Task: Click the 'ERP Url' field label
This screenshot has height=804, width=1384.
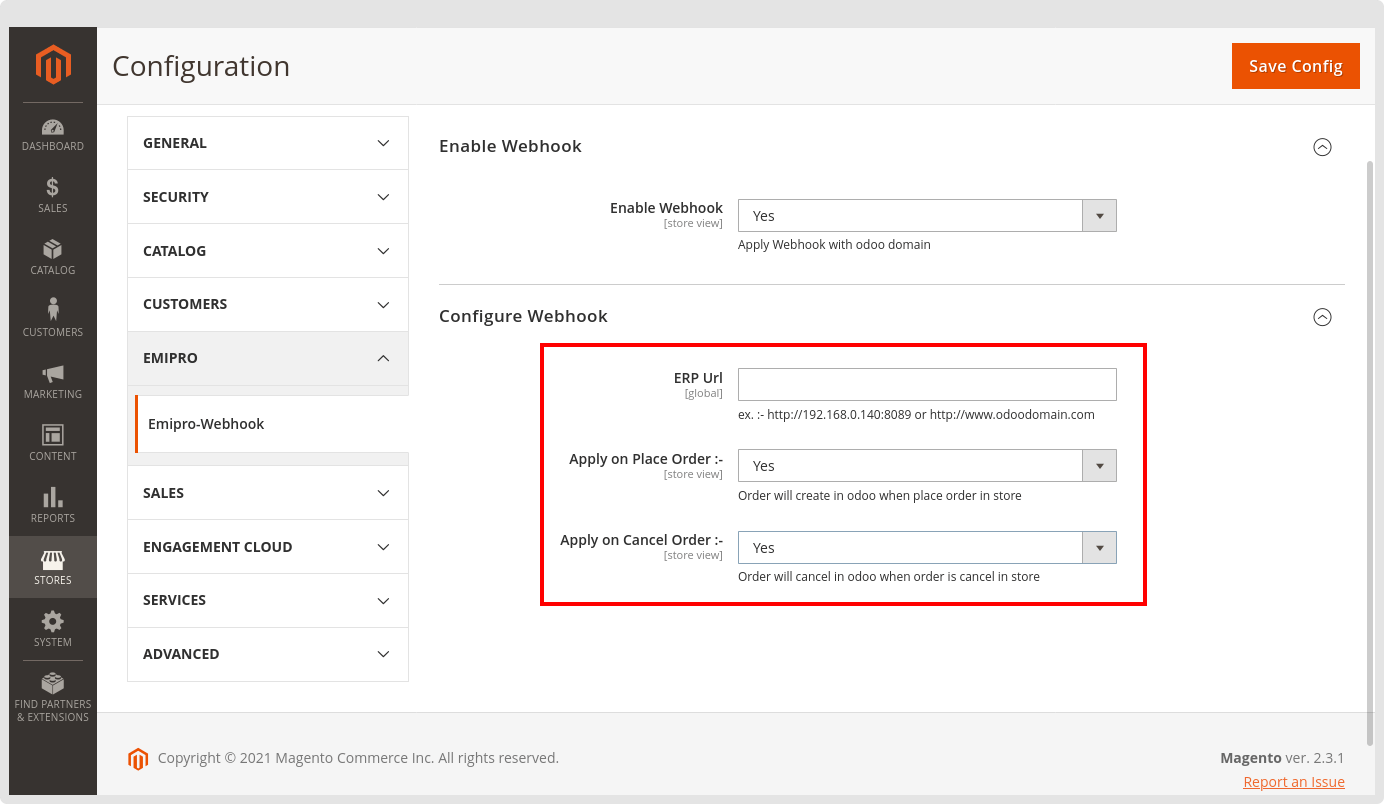Action: (698, 378)
